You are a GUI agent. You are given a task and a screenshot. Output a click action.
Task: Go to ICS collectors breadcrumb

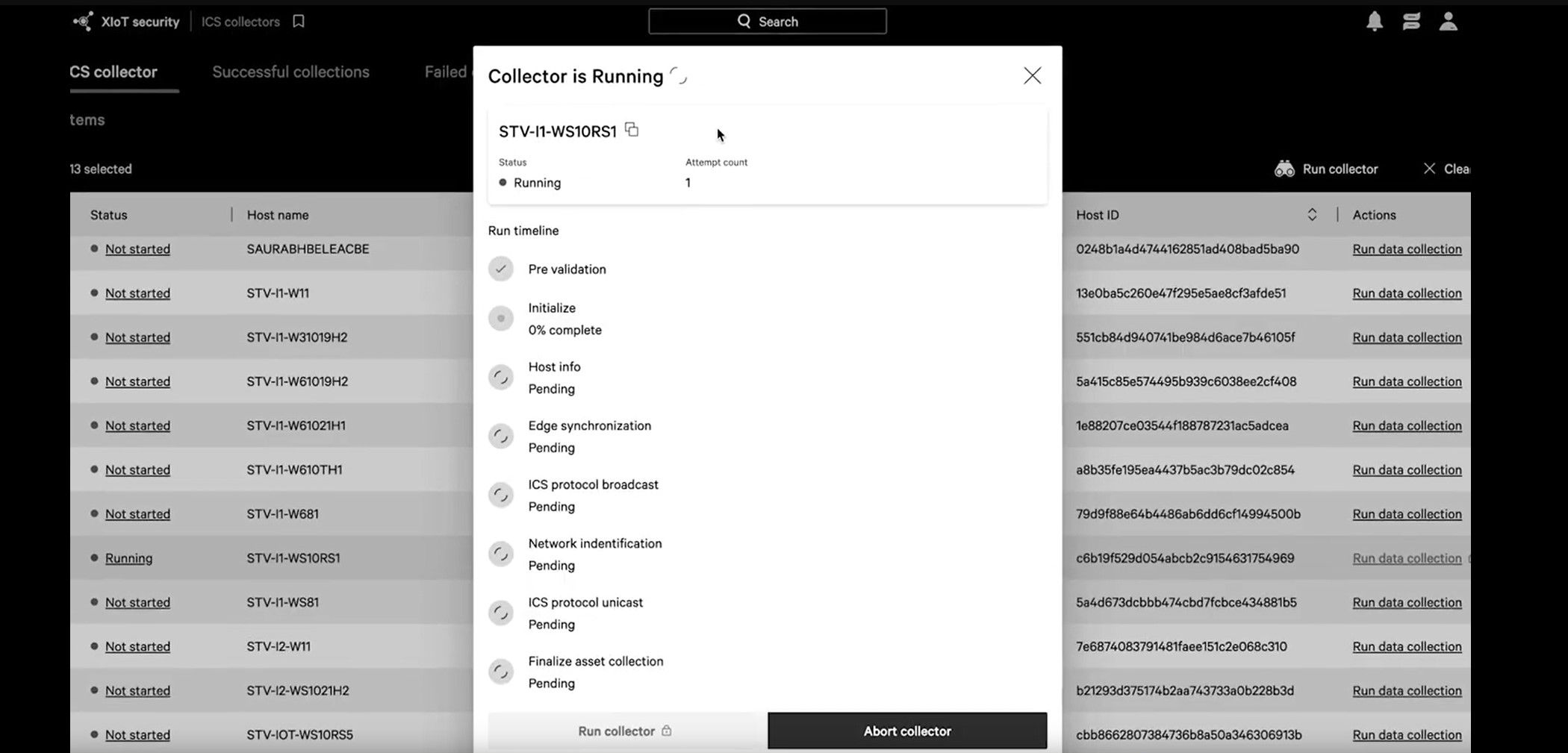tap(240, 22)
